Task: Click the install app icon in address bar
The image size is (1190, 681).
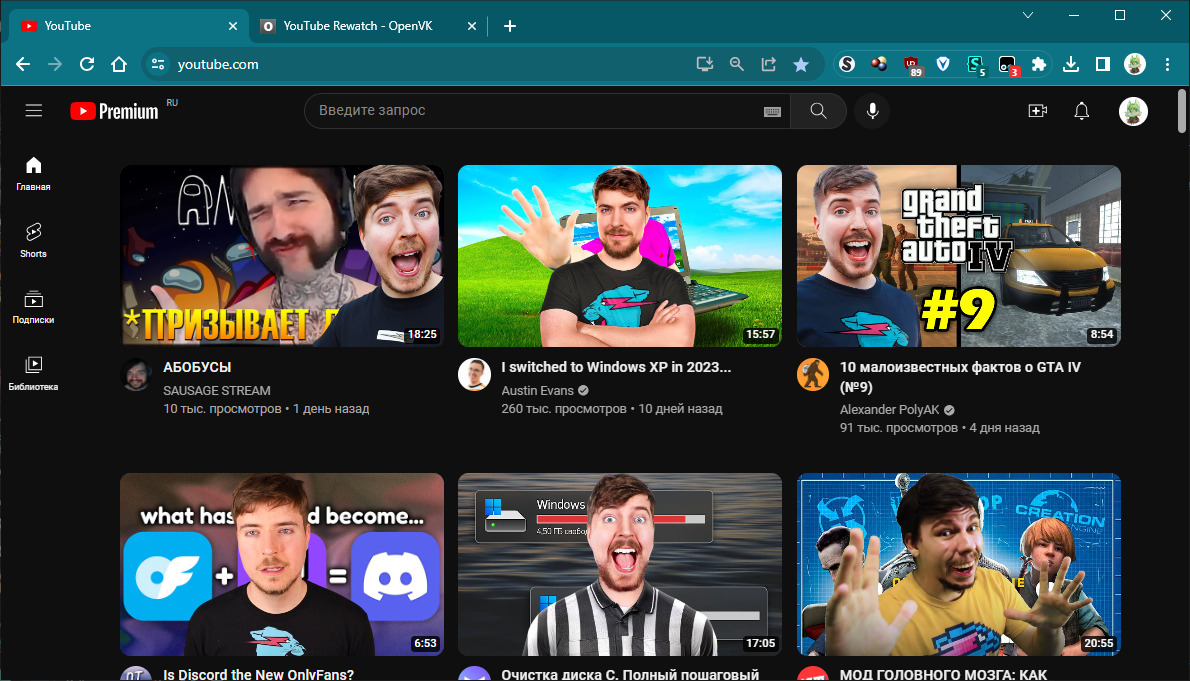Action: click(704, 65)
